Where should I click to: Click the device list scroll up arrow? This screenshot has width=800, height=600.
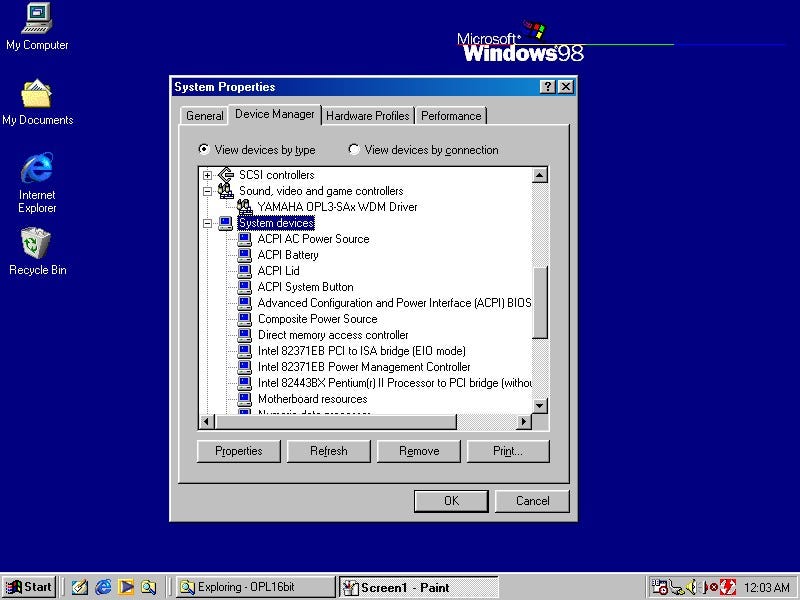pos(540,175)
